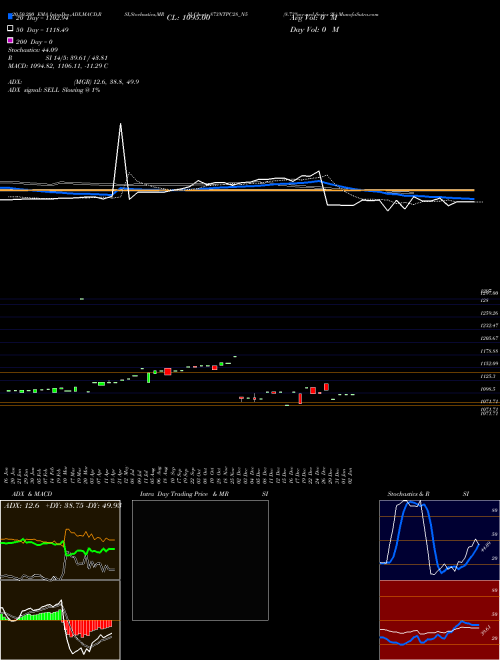Screen dimensions: 500x660
Task: Click the 'ADX: 12.6 +DY: 38.75 -DY: 49.93' header
Action: pos(63,506)
